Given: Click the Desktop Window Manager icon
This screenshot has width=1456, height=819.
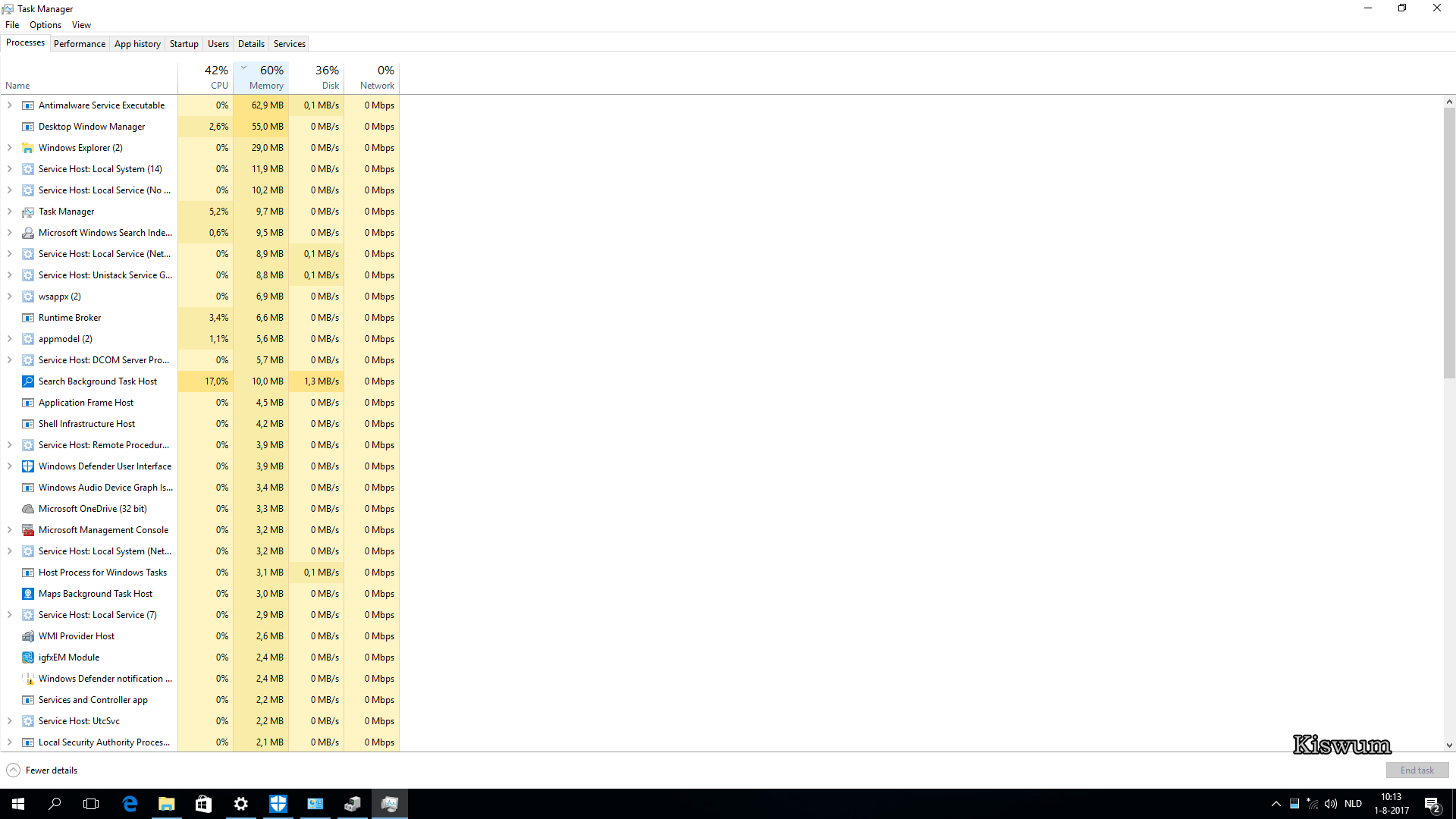Looking at the screenshot, I should coord(28,127).
